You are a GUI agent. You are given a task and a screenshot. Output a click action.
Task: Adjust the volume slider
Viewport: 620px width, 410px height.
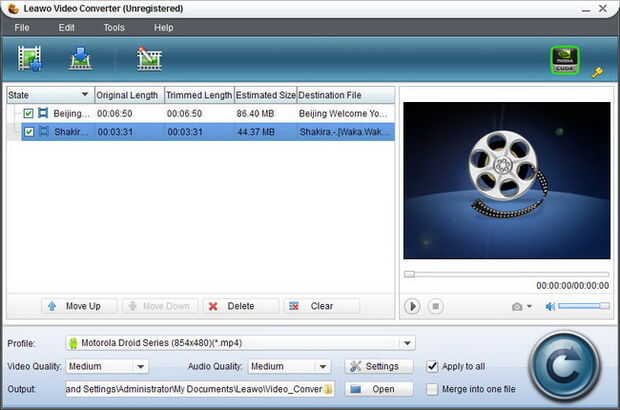pos(584,306)
